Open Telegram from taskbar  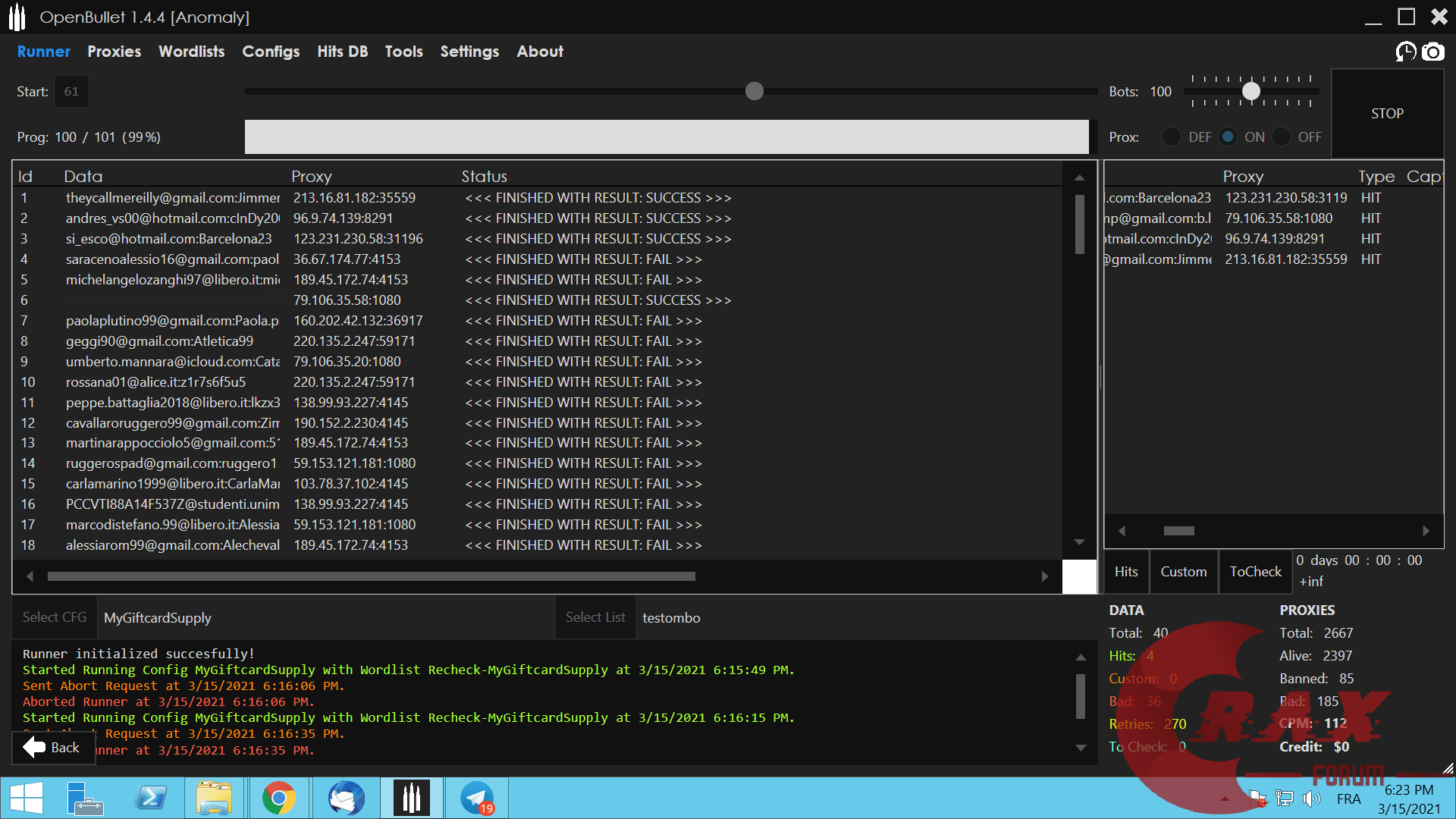(477, 799)
